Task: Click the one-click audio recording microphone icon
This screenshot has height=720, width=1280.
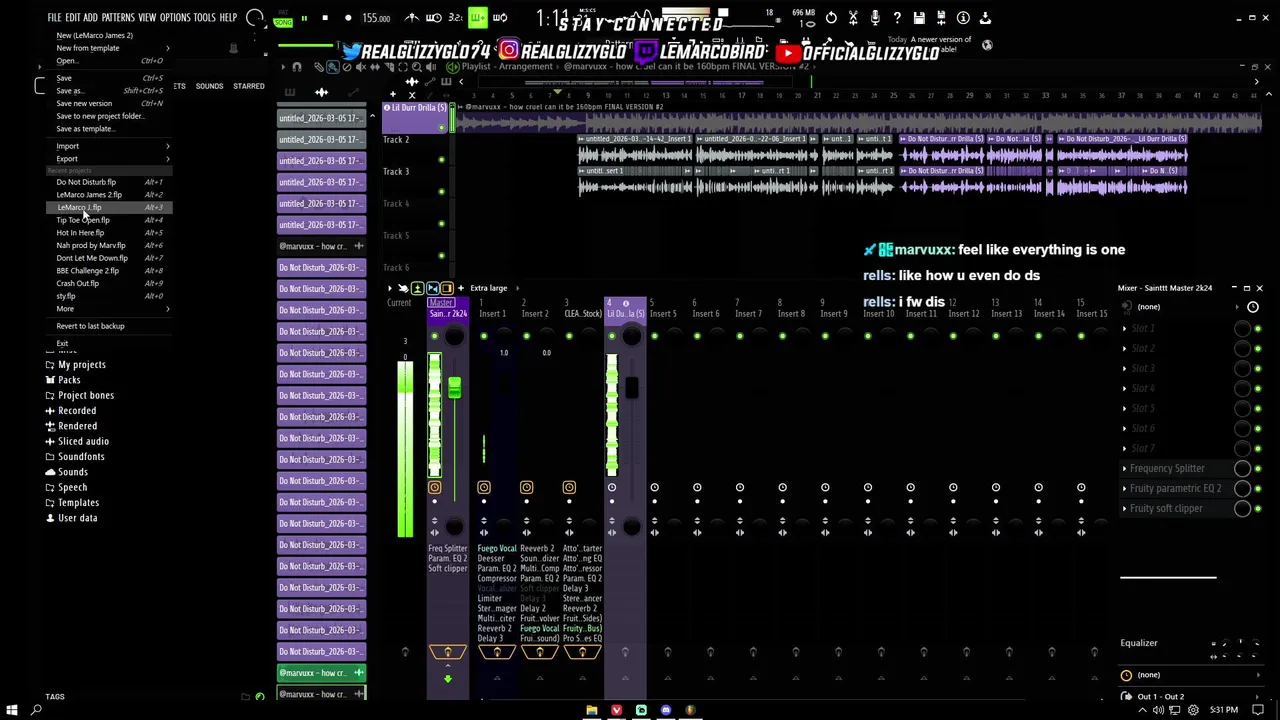Action: pyautogui.click(x=875, y=18)
